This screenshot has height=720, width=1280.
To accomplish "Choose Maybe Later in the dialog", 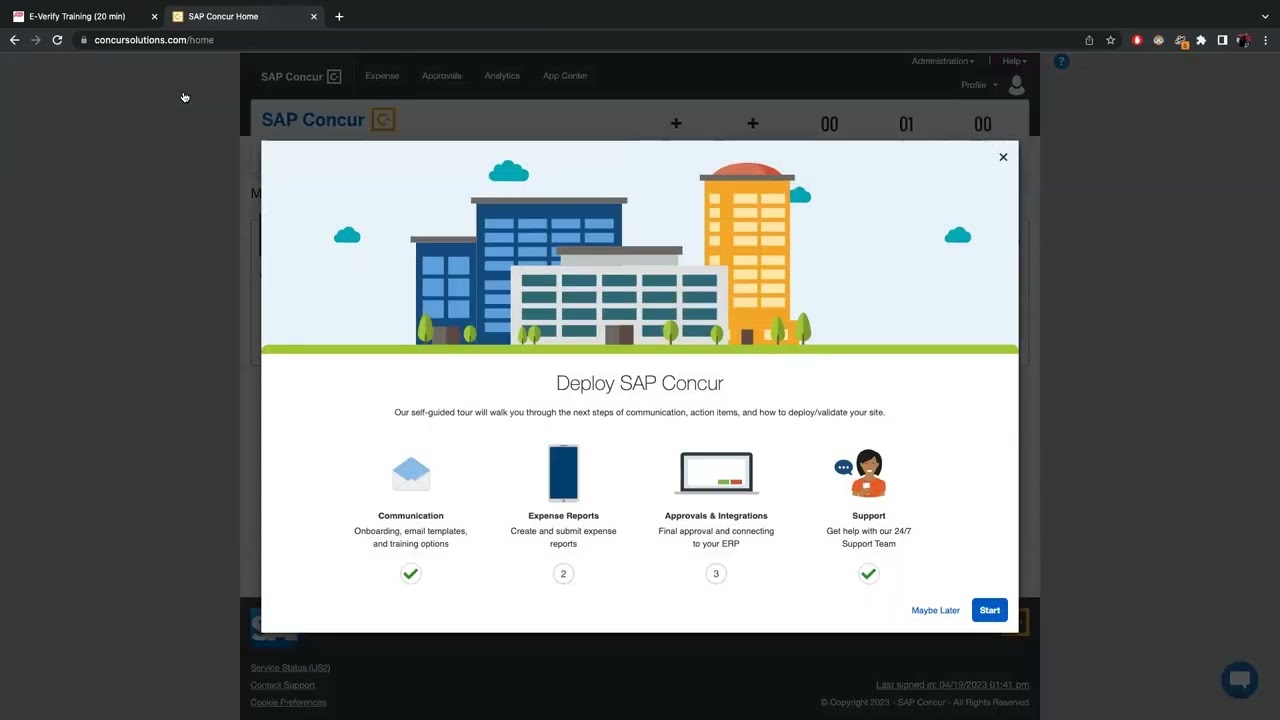I will click(935, 610).
